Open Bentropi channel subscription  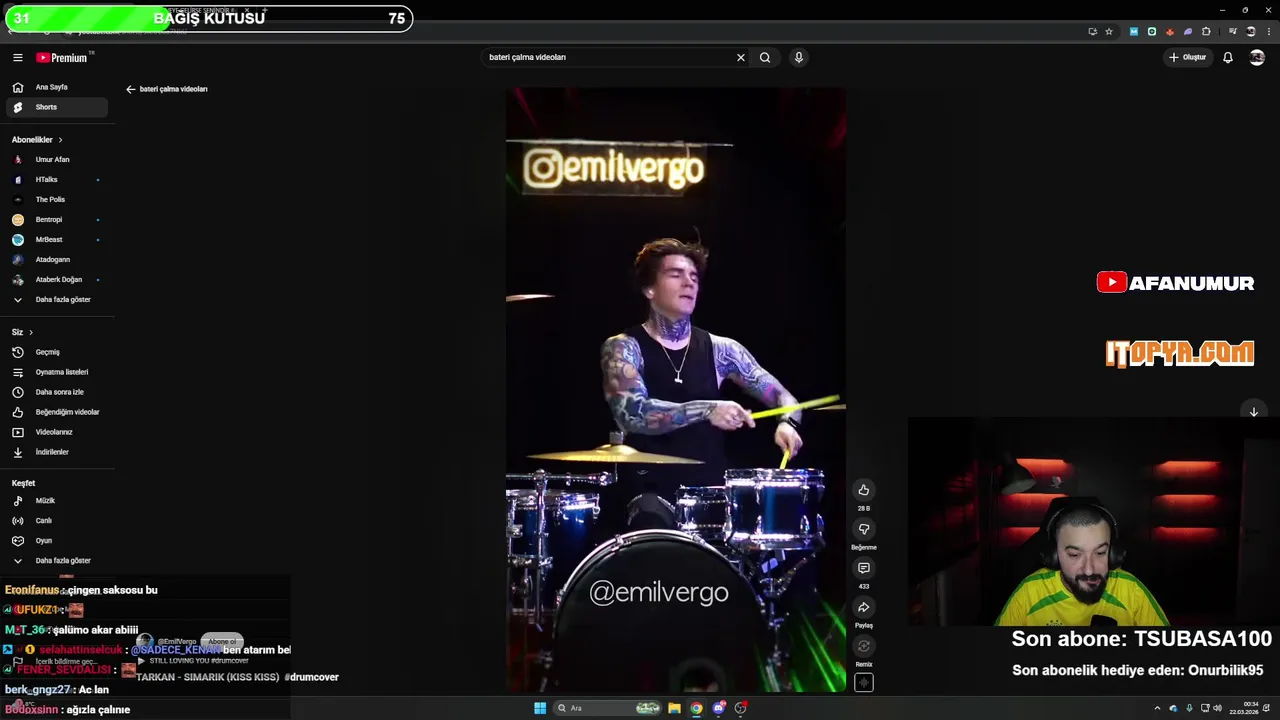[57, 220]
